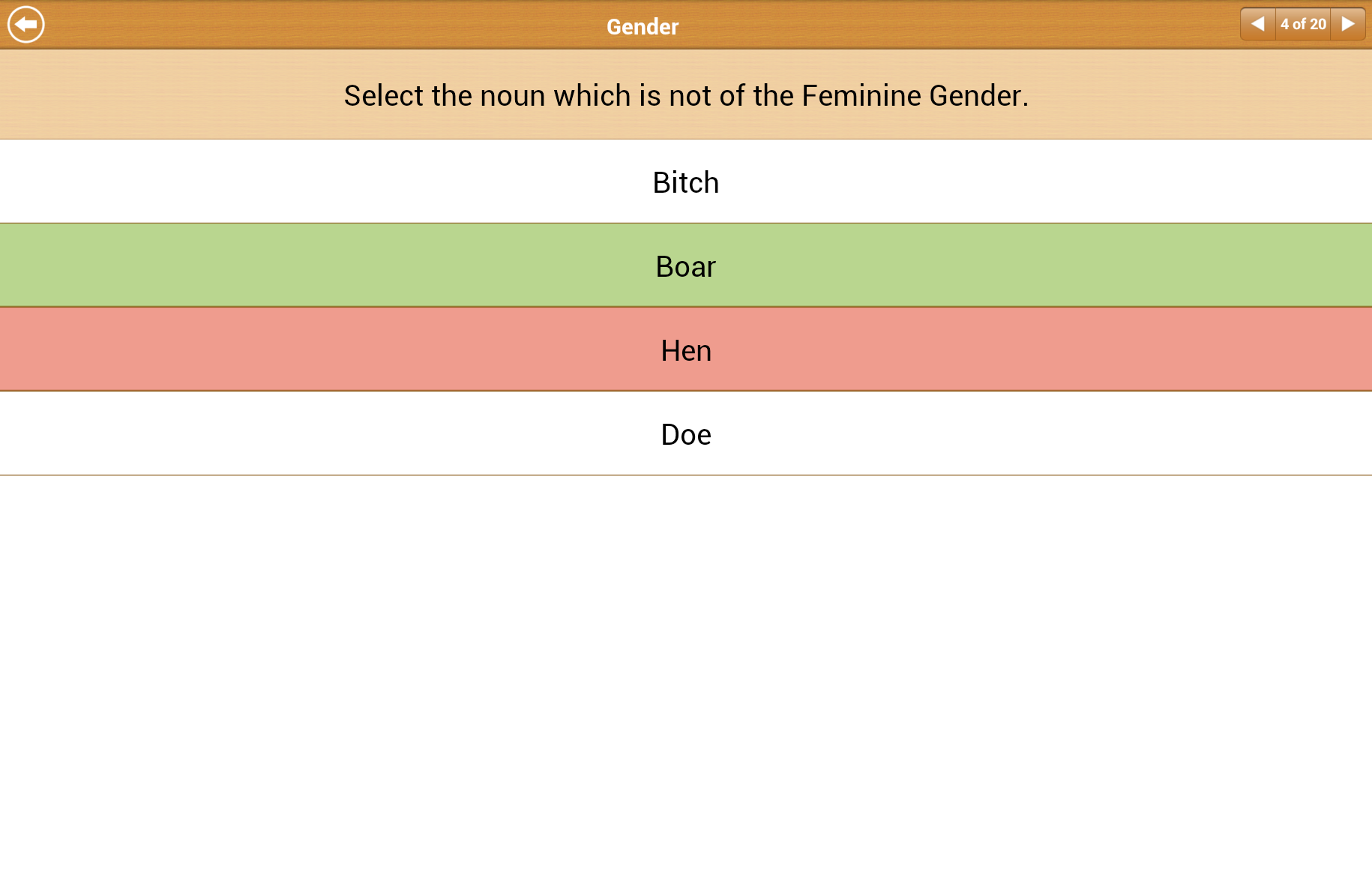Tap the word Hen text
The height and width of the screenshot is (870, 1372).
[x=686, y=351]
